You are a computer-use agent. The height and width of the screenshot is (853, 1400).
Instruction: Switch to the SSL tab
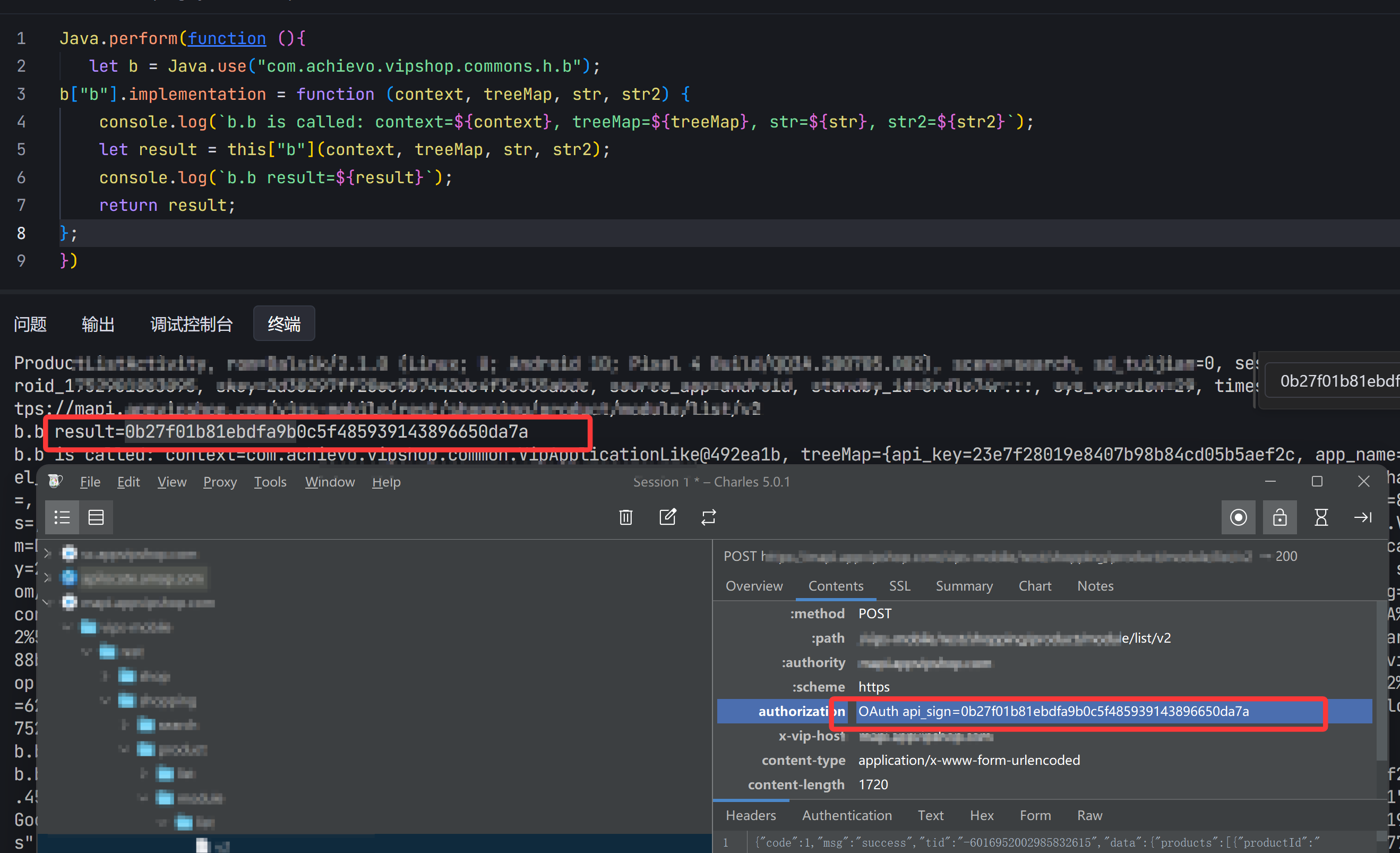899,585
